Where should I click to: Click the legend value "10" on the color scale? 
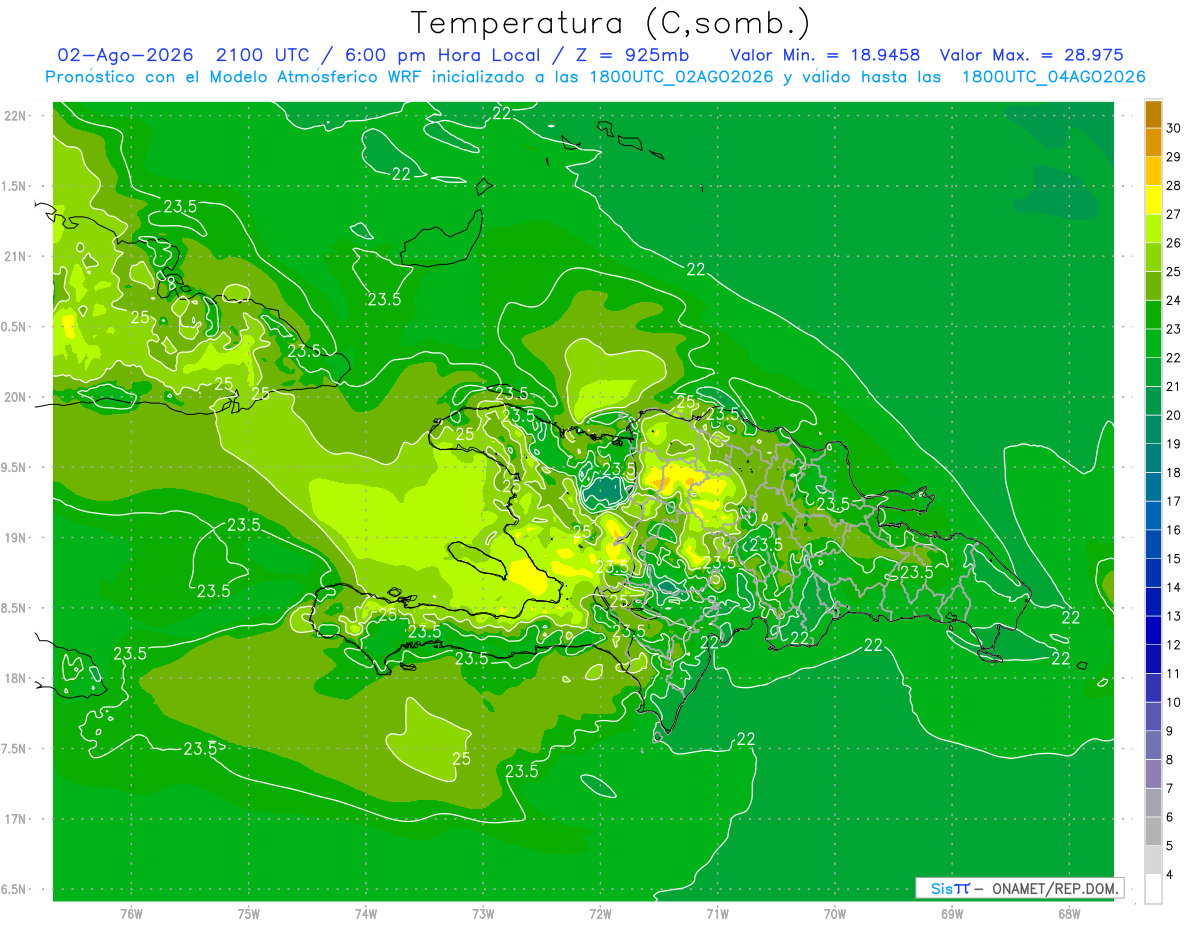click(x=1174, y=702)
